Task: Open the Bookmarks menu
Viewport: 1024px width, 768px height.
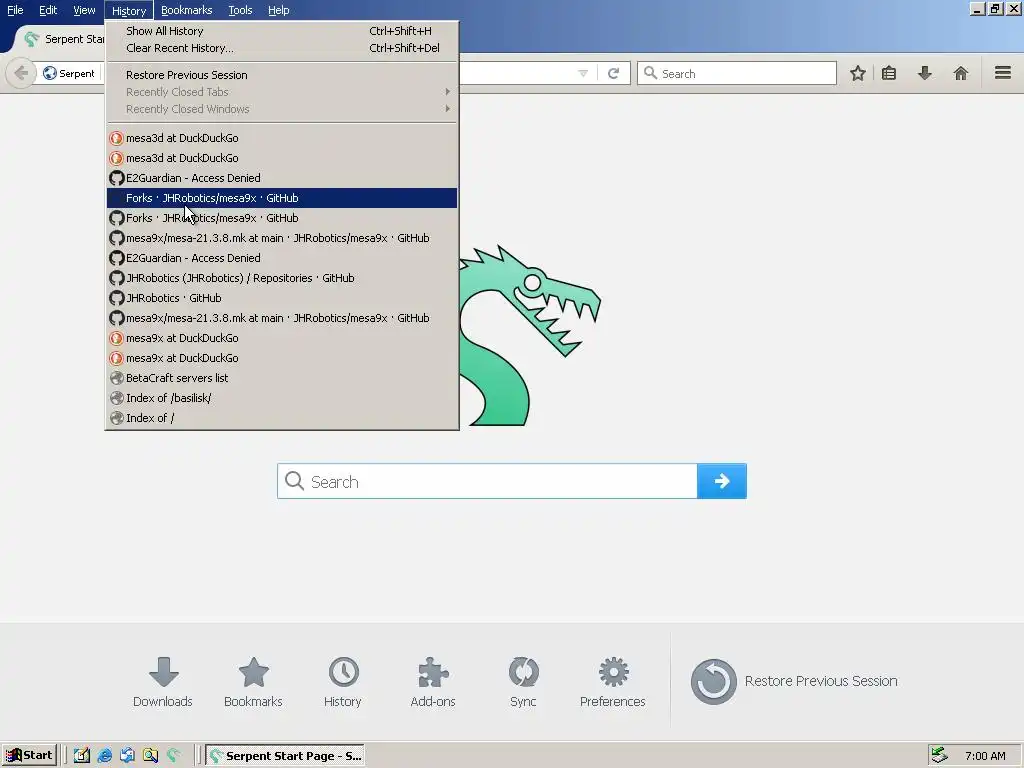Action: pos(187,10)
